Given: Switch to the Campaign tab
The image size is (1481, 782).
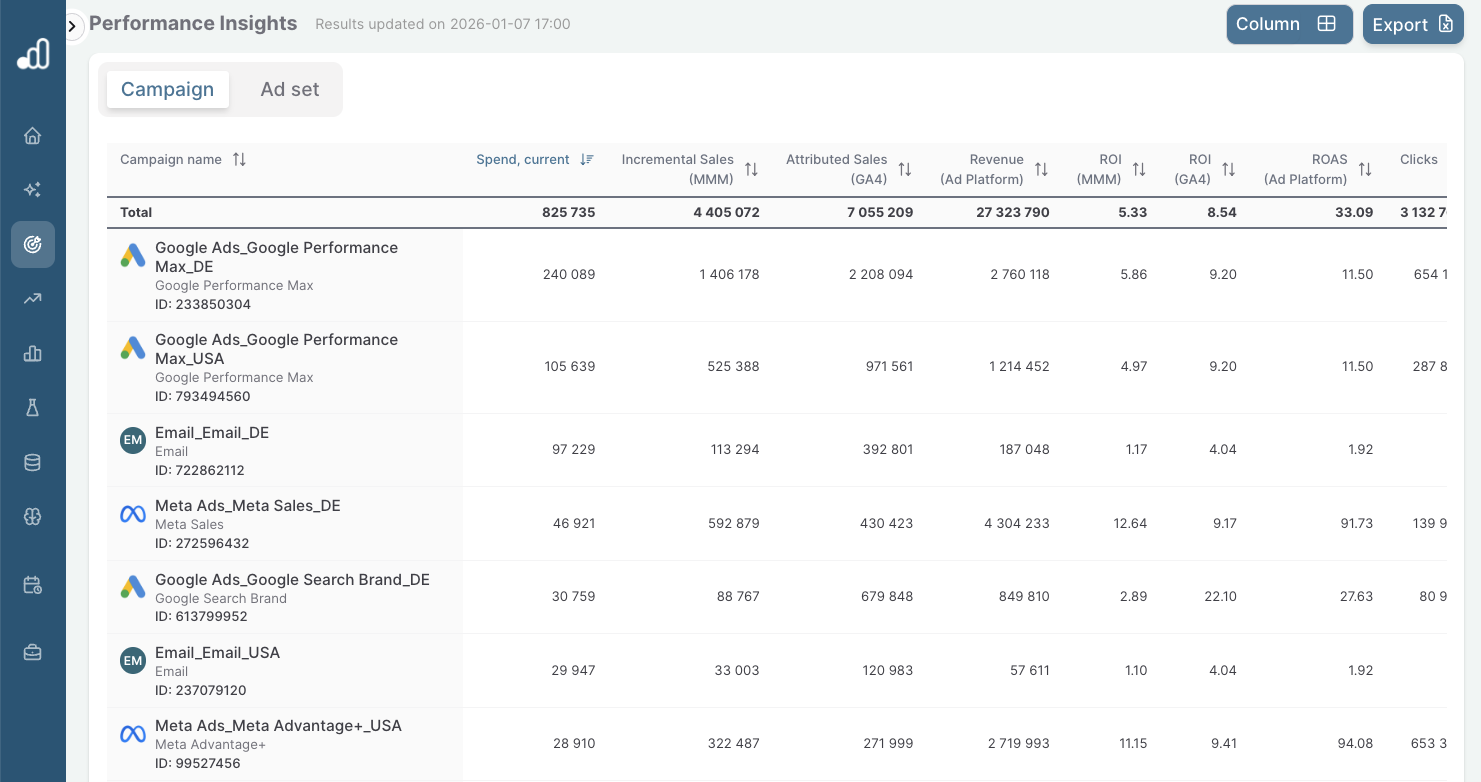Looking at the screenshot, I should pos(167,89).
